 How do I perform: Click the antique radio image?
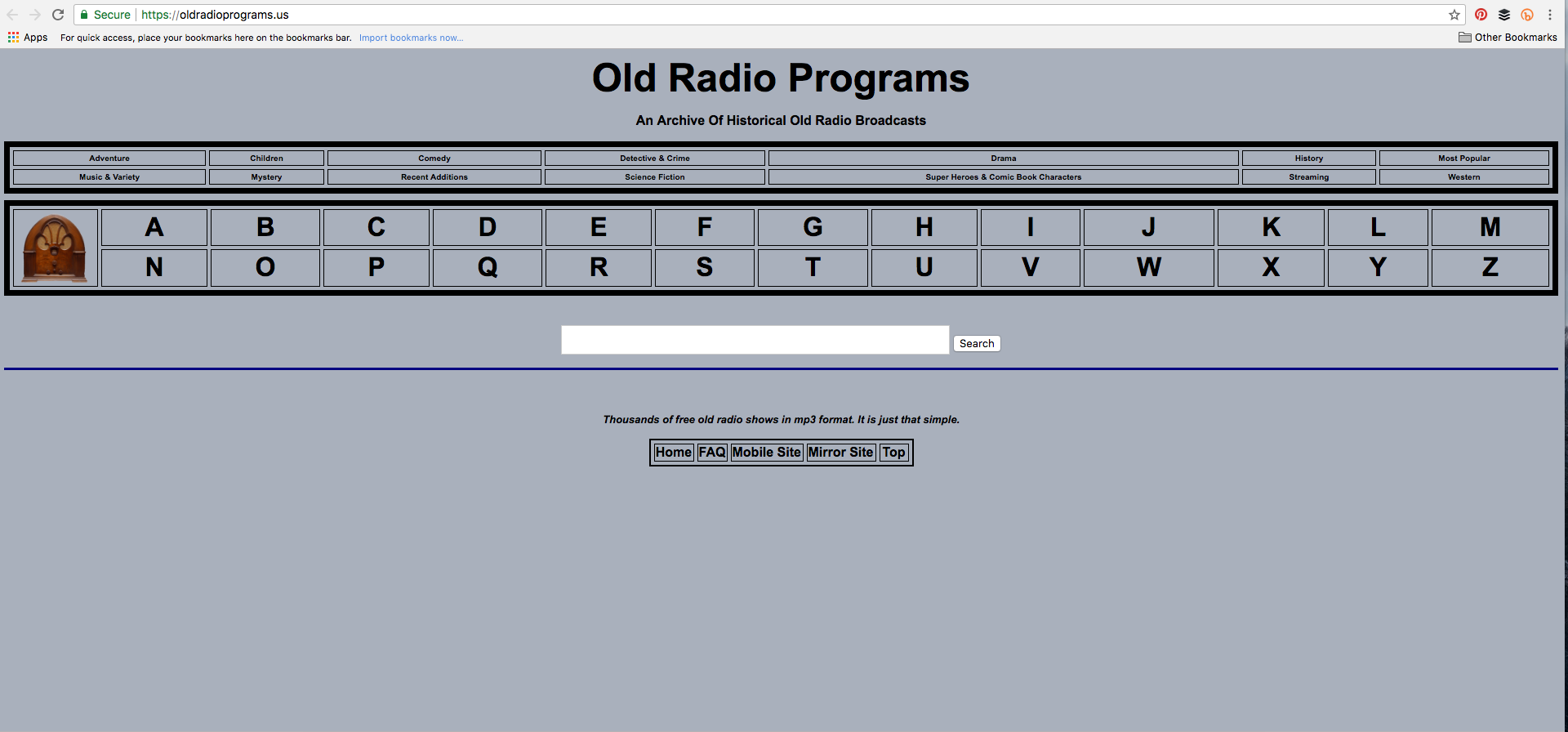click(x=55, y=248)
